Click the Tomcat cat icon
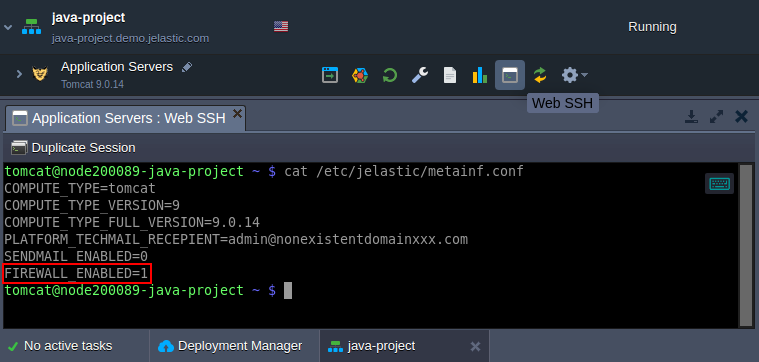759x362 pixels. pos(40,74)
